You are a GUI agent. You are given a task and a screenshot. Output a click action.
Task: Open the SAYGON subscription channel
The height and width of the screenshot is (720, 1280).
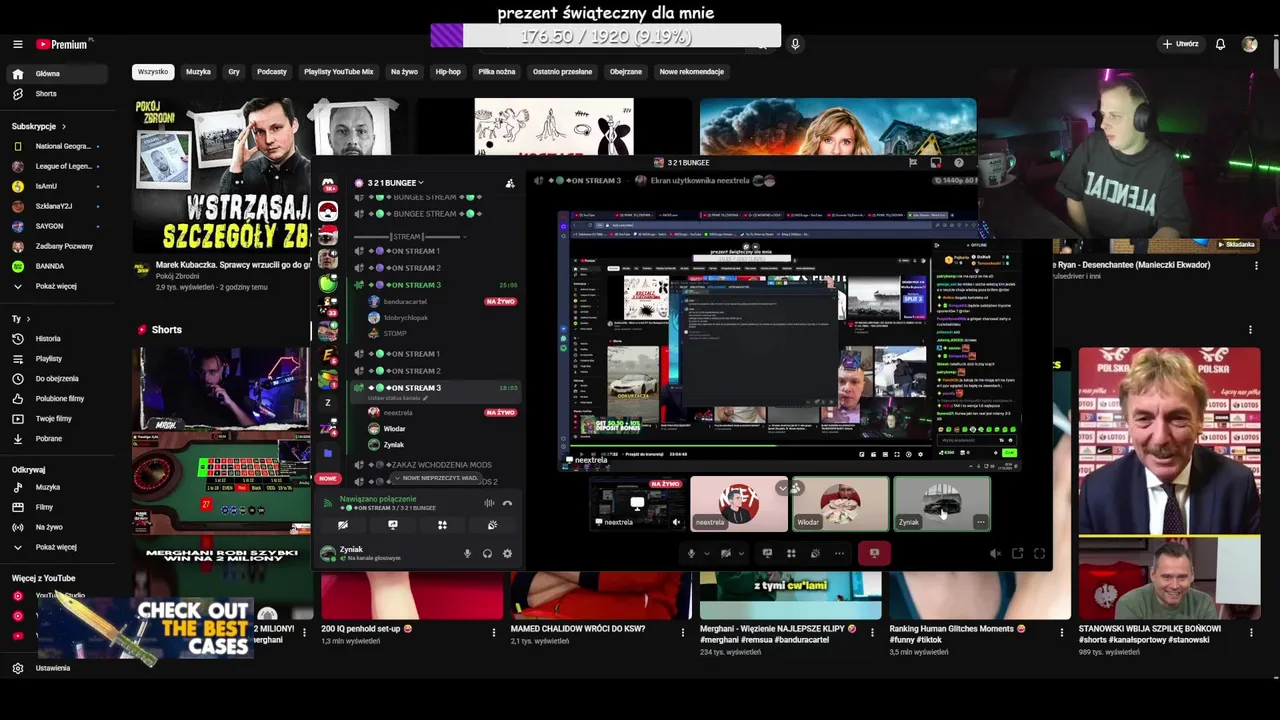click(48, 226)
